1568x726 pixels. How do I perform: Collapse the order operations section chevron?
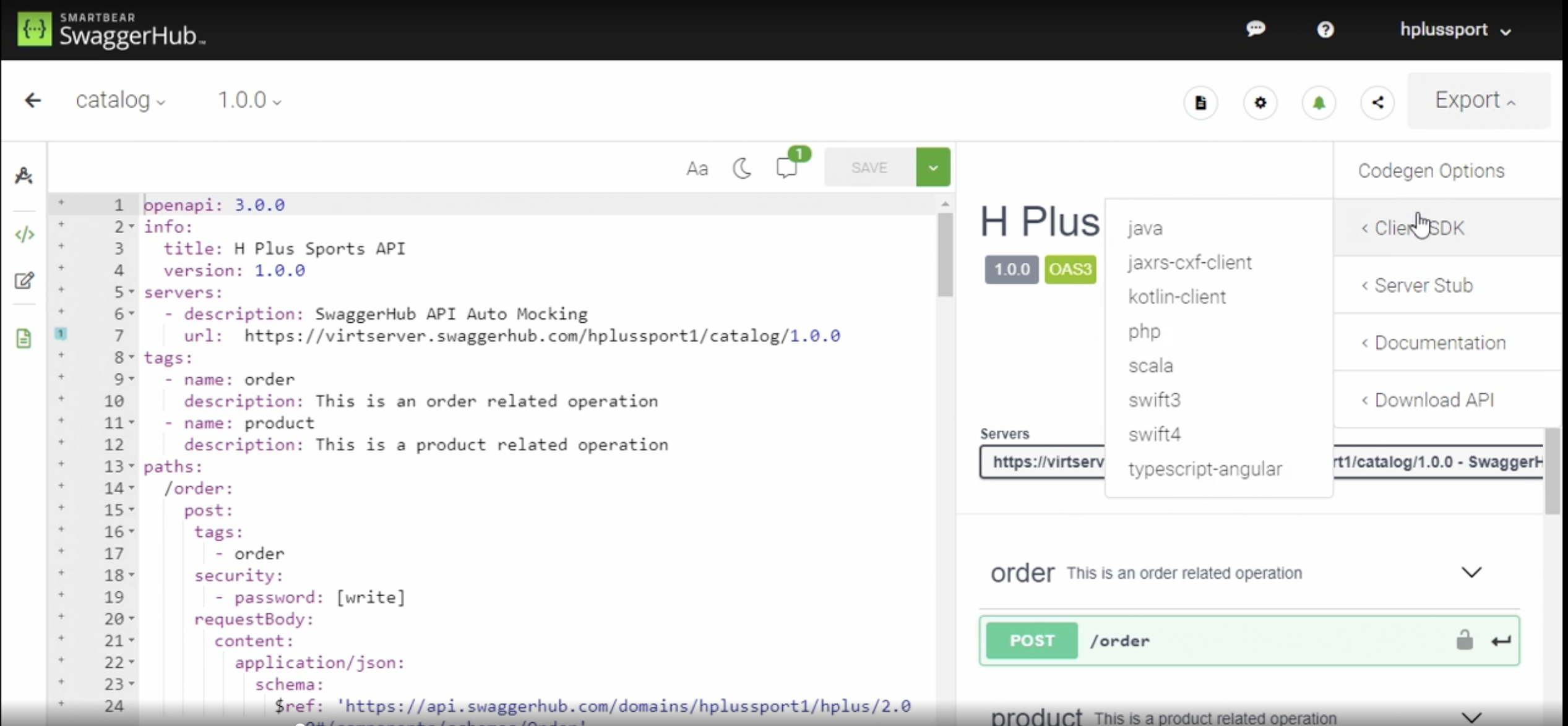(x=1471, y=573)
